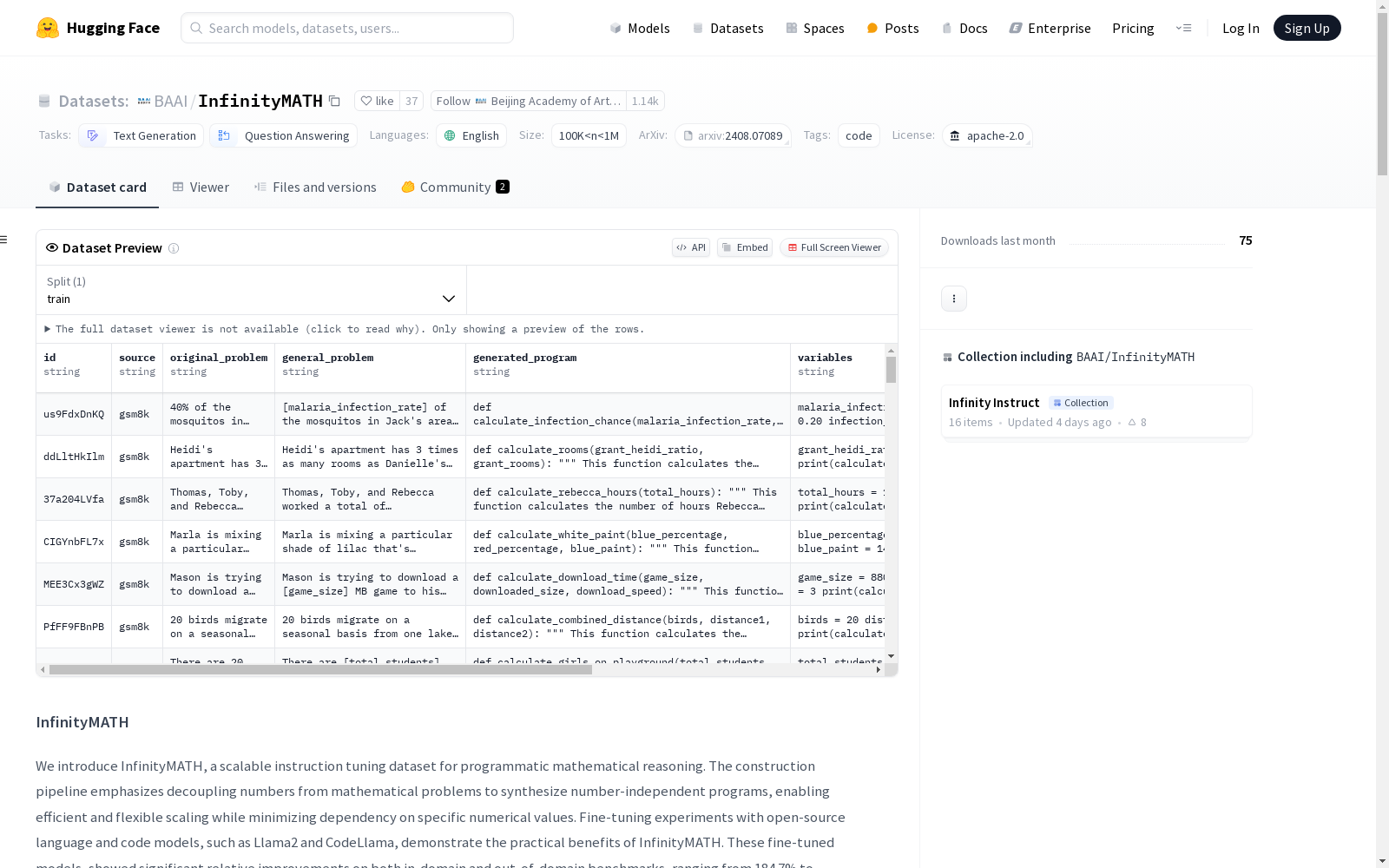This screenshot has height=868, width=1389.
Task: Click the arxiv:2408.07089 tag
Action: 733,135
